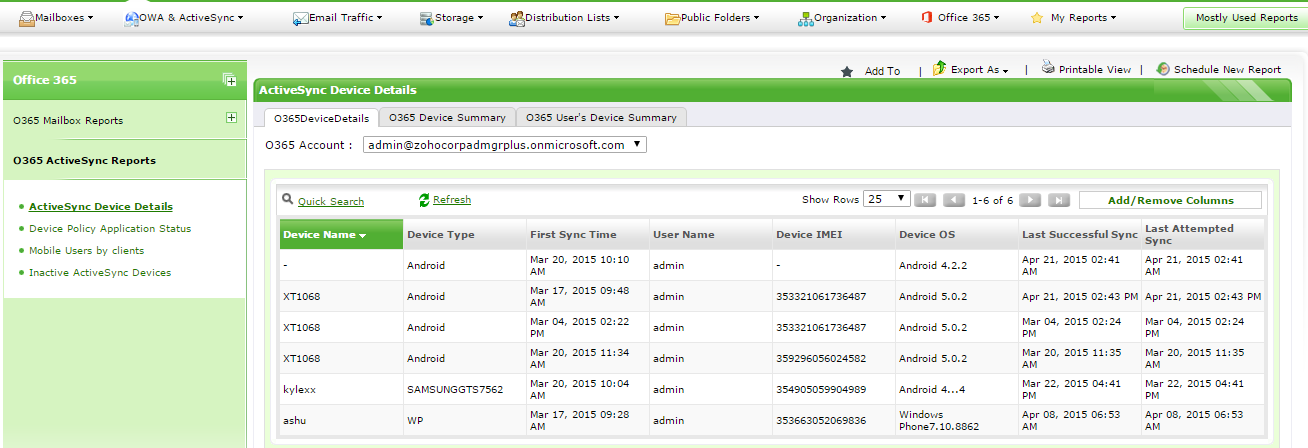
Task: Open ActiveSync Device Details report link
Action: [x=100, y=207]
